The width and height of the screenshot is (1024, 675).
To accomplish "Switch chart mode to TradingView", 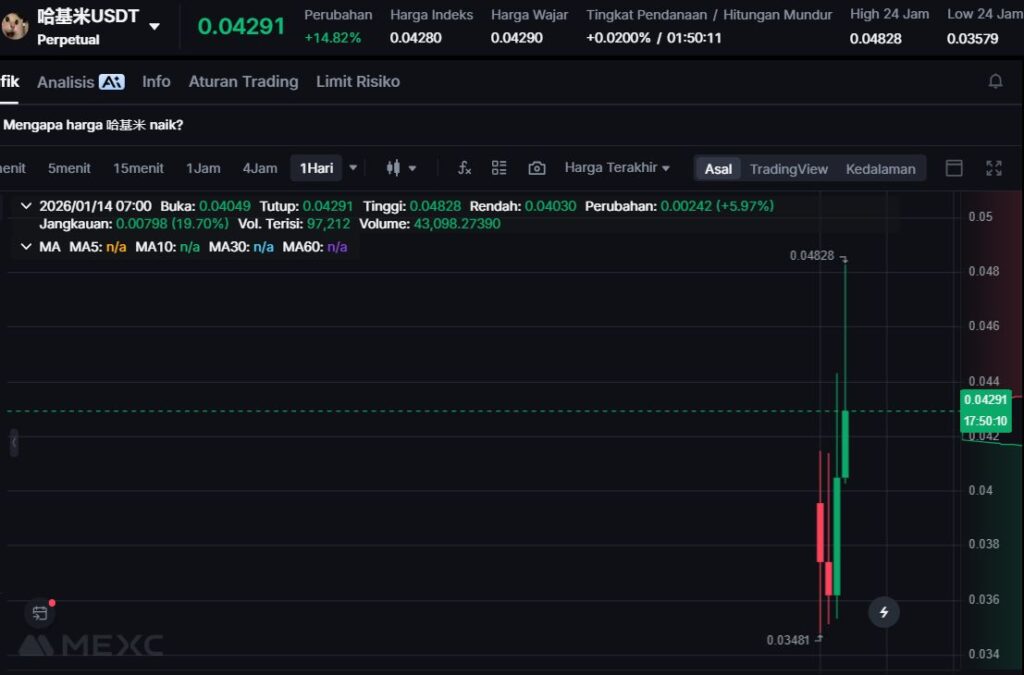I will [788, 169].
